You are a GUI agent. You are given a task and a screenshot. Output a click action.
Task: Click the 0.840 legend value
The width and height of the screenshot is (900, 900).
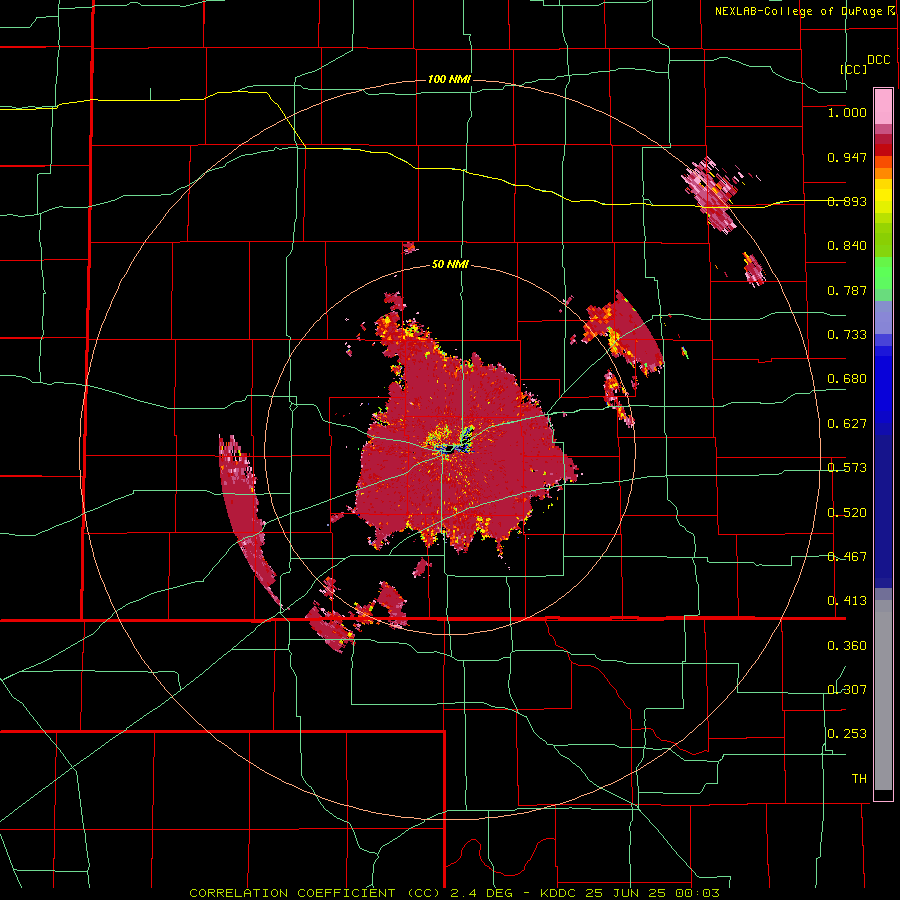pos(847,246)
